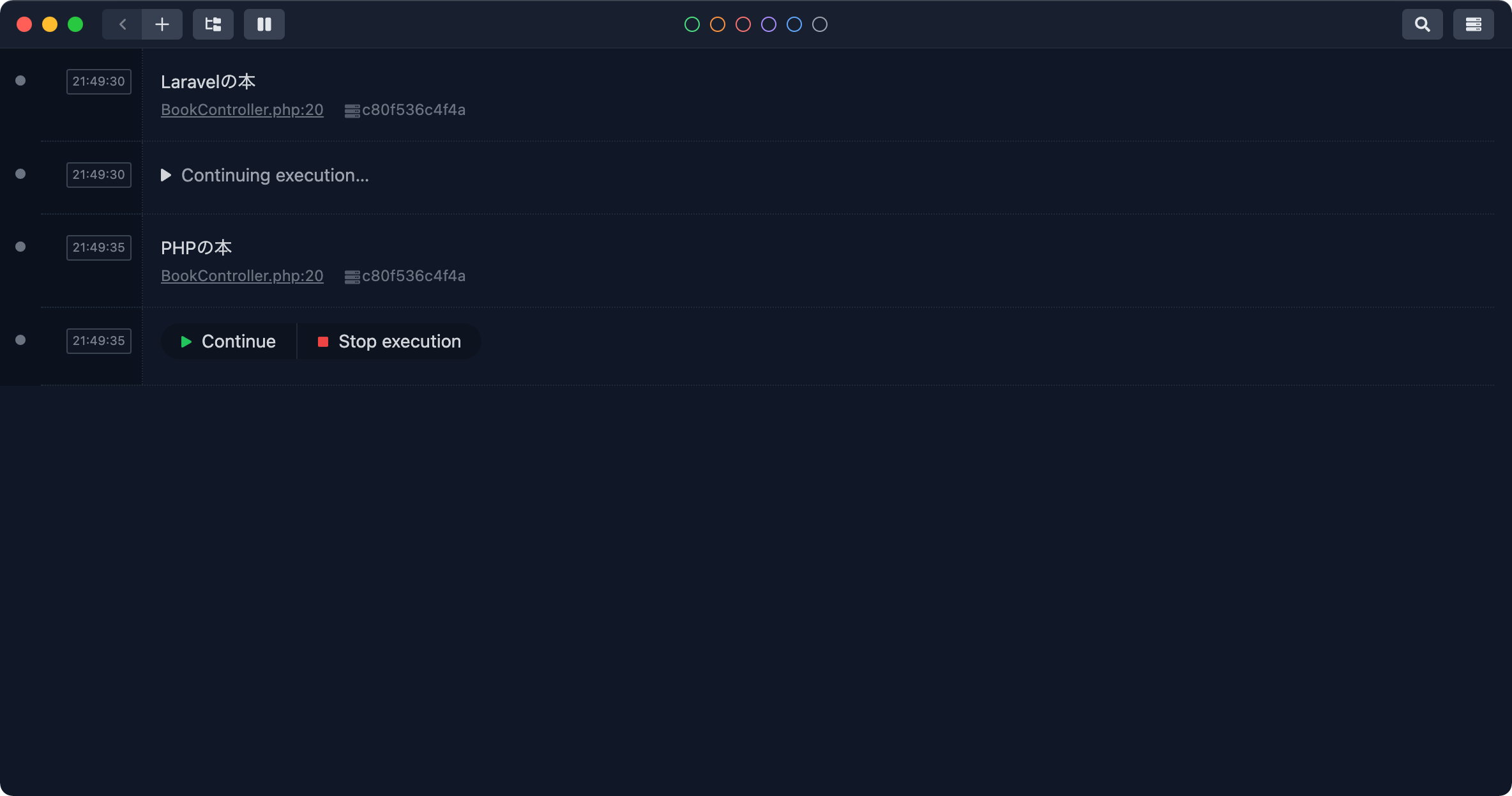Click the back chevron in the toolbar
Viewport: 1512px width, 796px height.
tap(122, 24)
